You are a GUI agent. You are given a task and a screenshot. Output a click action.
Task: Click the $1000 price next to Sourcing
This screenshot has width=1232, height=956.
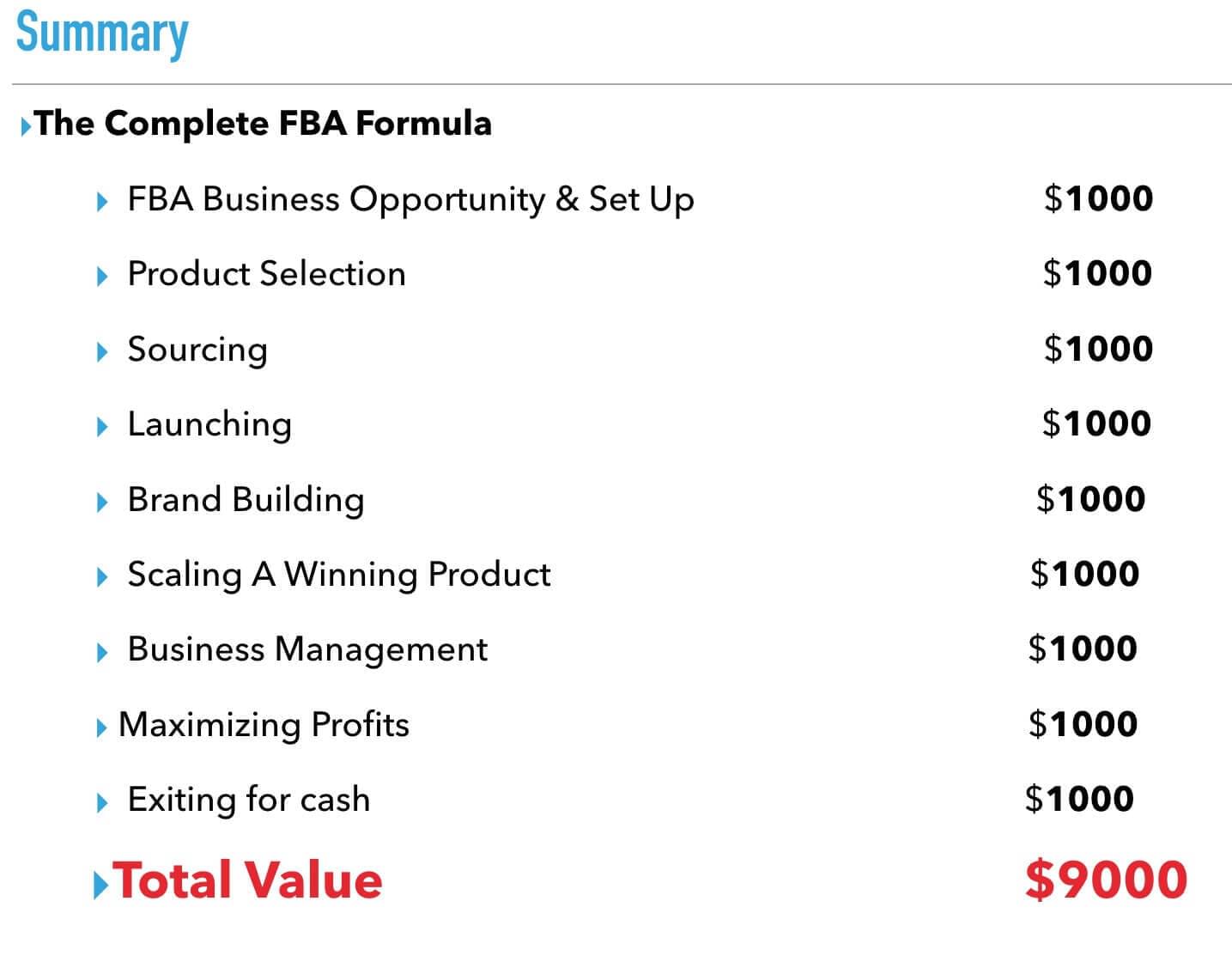pos(1098,349)
